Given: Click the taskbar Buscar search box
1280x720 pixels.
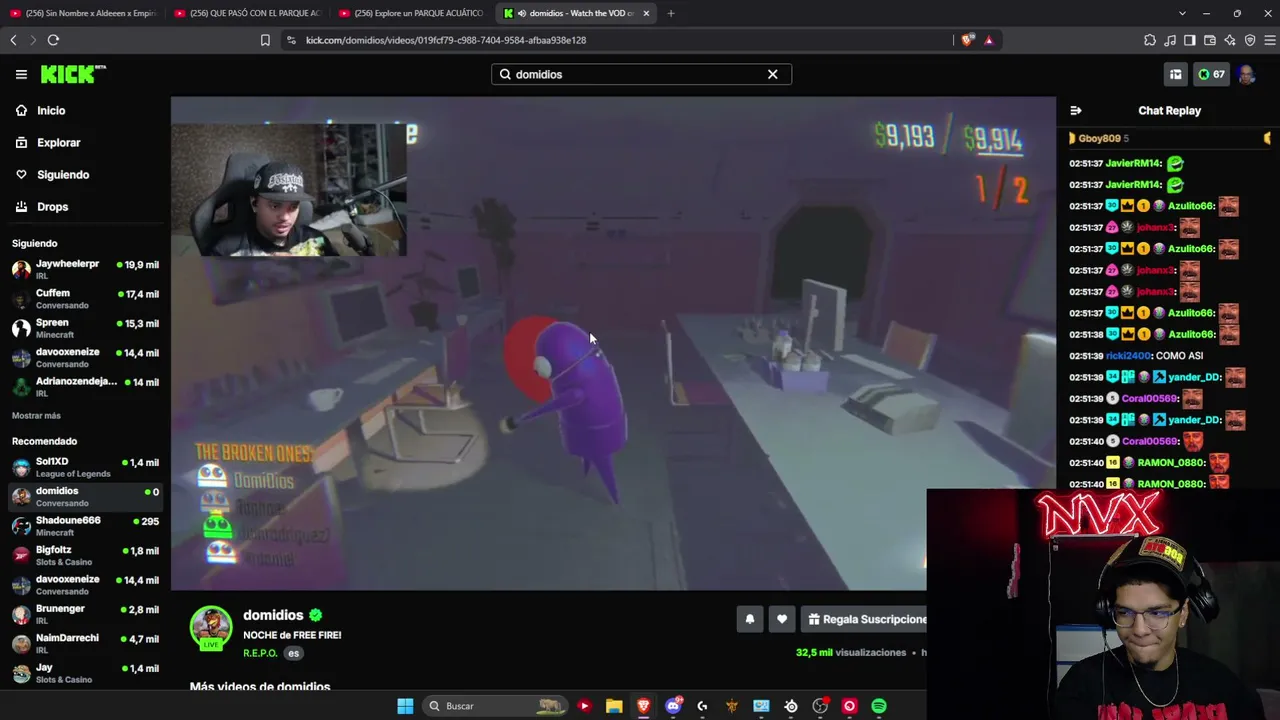Looking at the screenshot, I should [x=493, y=706].
